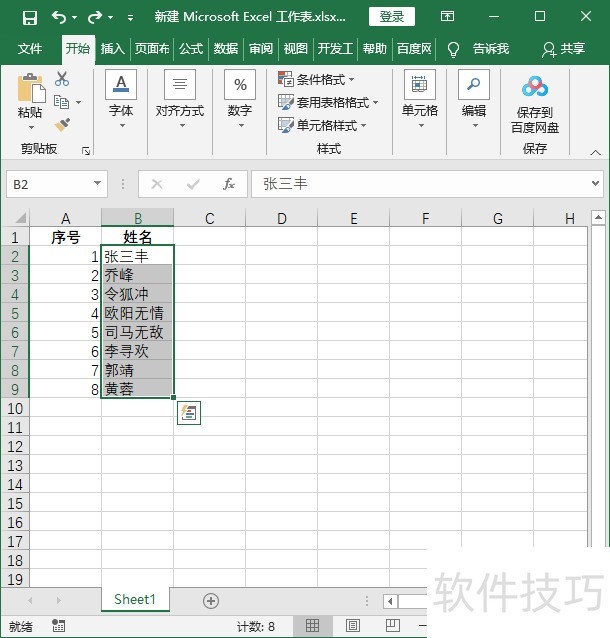610x638 pixels.
Task: Click cell containing 令狐冲
Action: click(138, 294)
